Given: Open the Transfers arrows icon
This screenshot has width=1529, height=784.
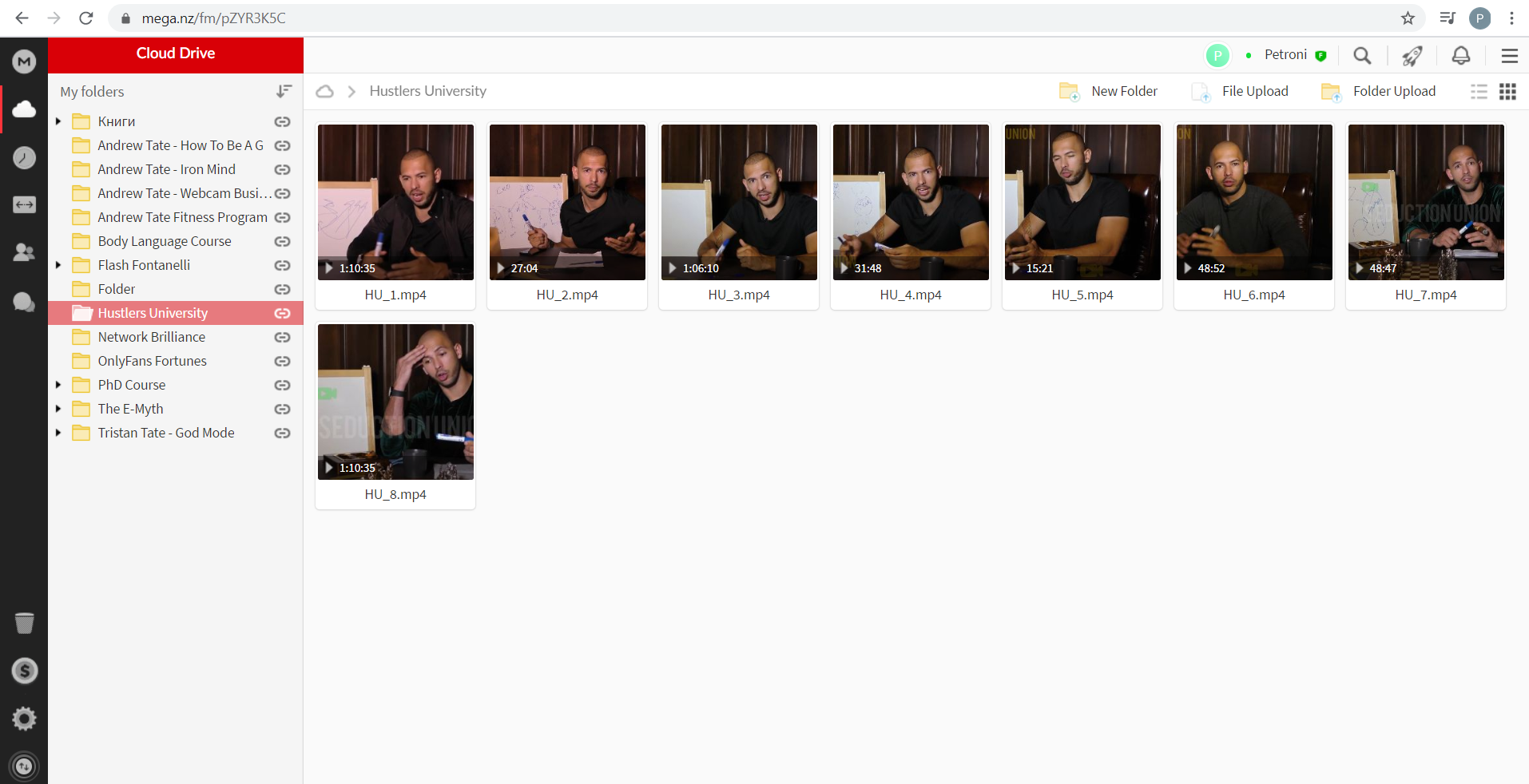Looking at the screenshot, I should 24,205.
